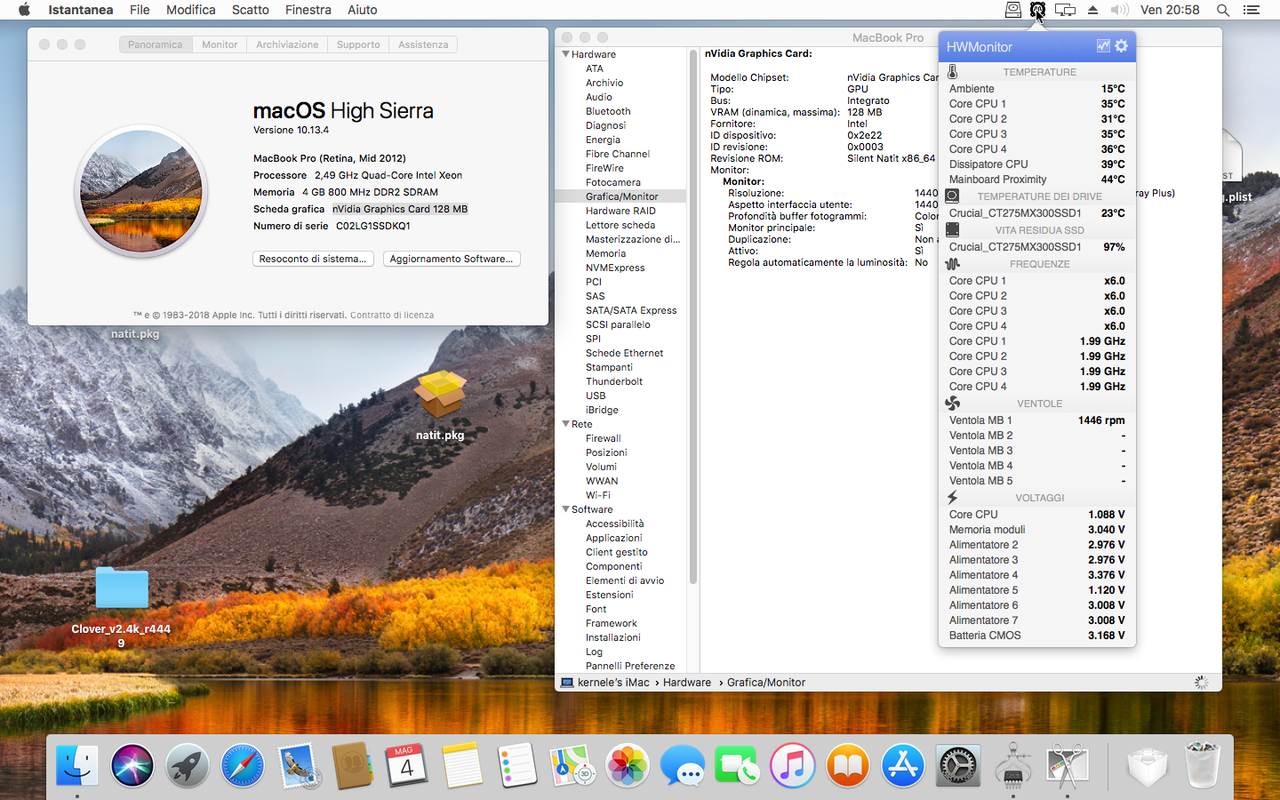Image resolution: width=1280 pixels, height=800 pixels.
Task: Launch Siri from the Dock
Action: (132, 766)
